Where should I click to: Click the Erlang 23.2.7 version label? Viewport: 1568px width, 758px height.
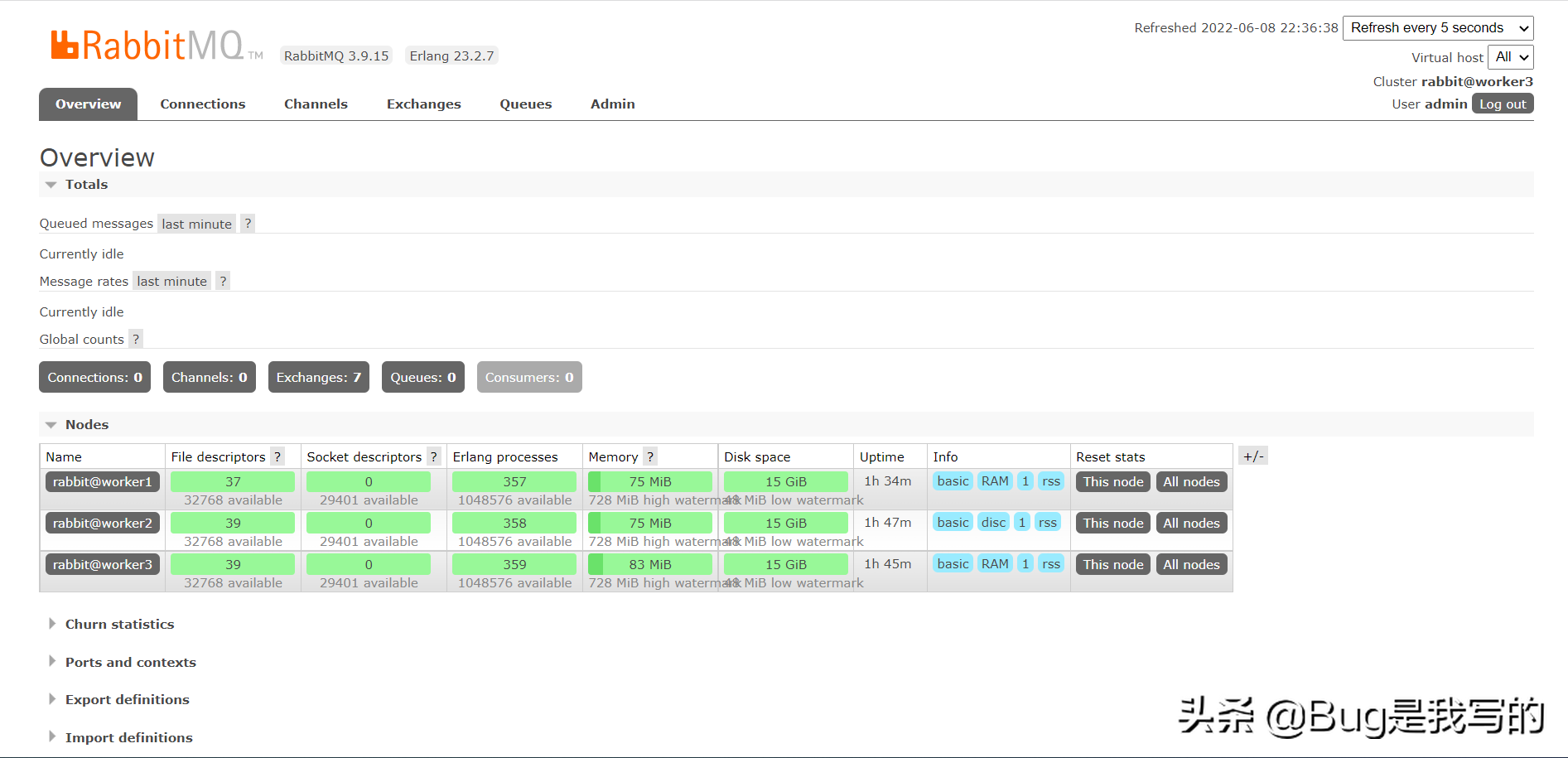click(x=451, y=56)
